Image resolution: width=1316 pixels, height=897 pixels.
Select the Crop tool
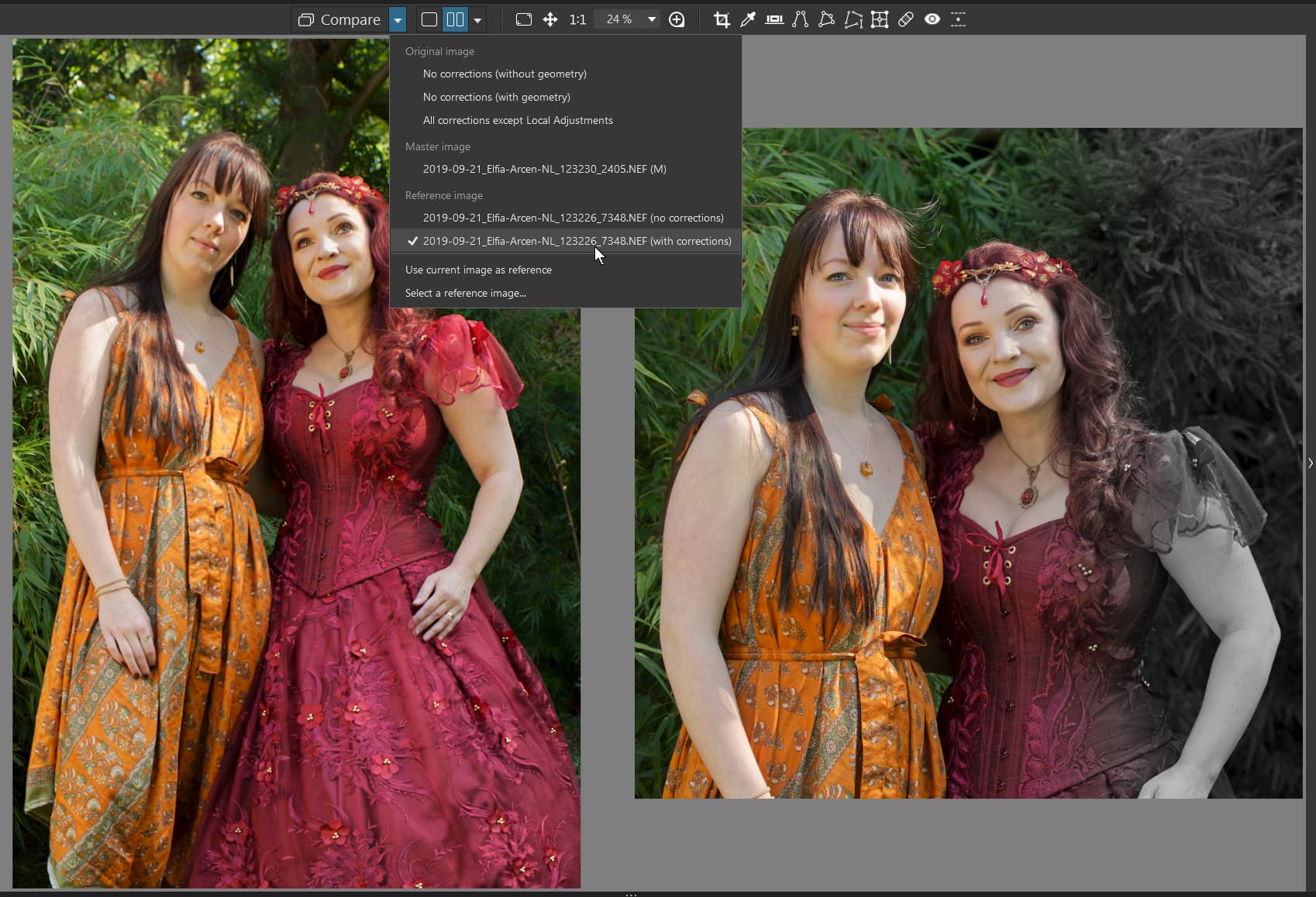point(722,19)
